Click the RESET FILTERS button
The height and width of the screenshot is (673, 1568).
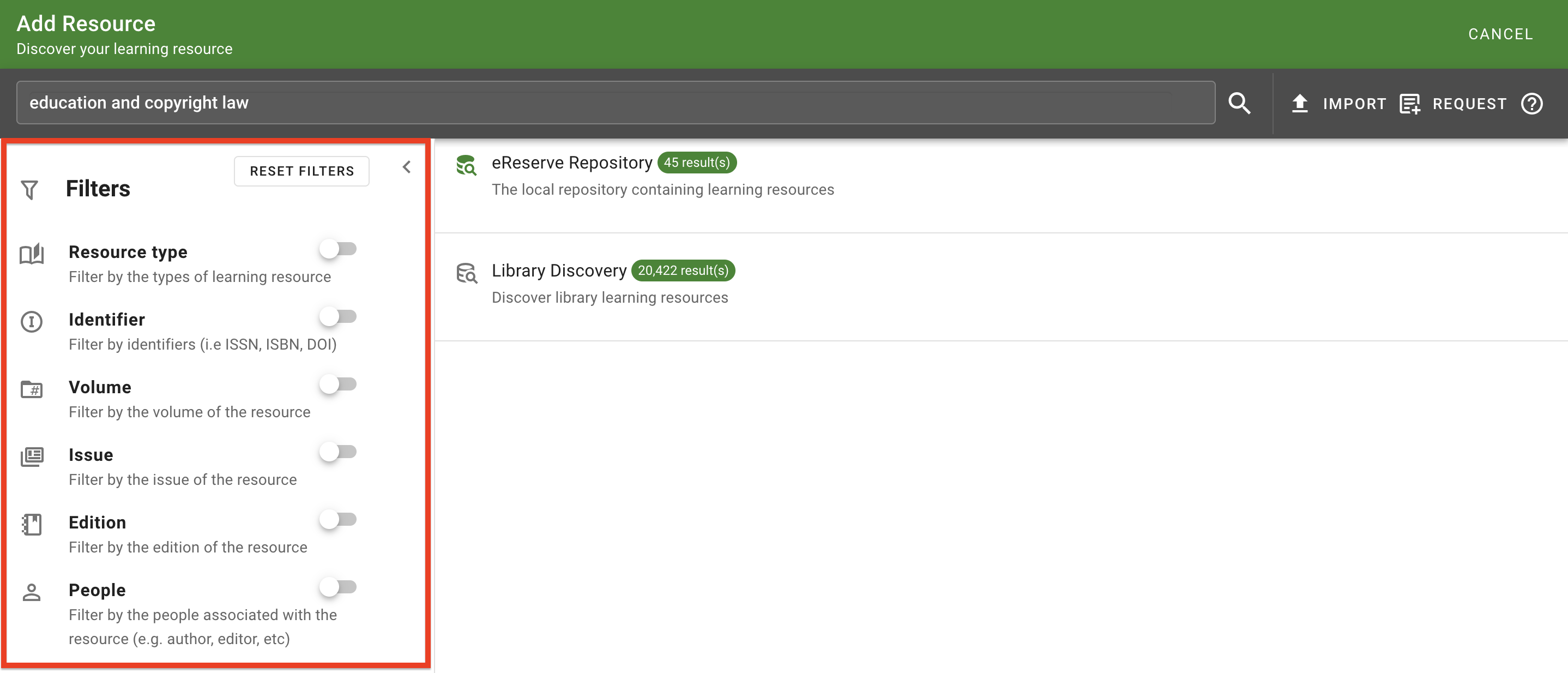(x=301, y=171)
